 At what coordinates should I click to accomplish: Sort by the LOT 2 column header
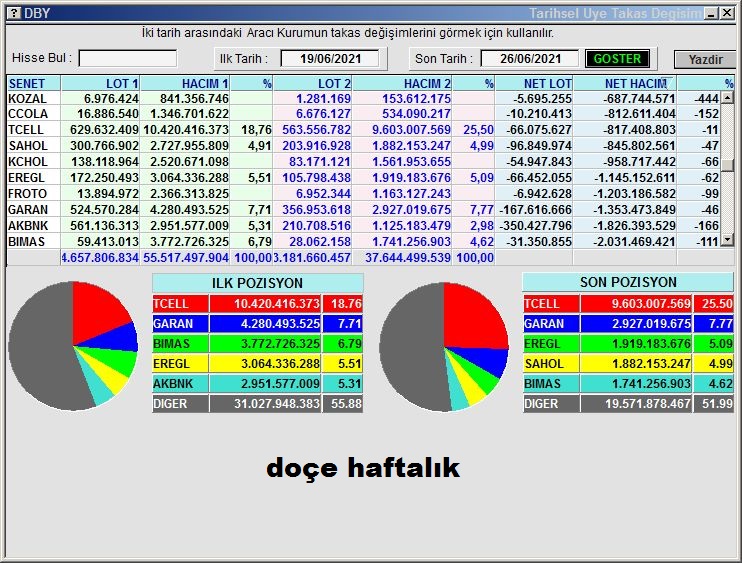312,83
